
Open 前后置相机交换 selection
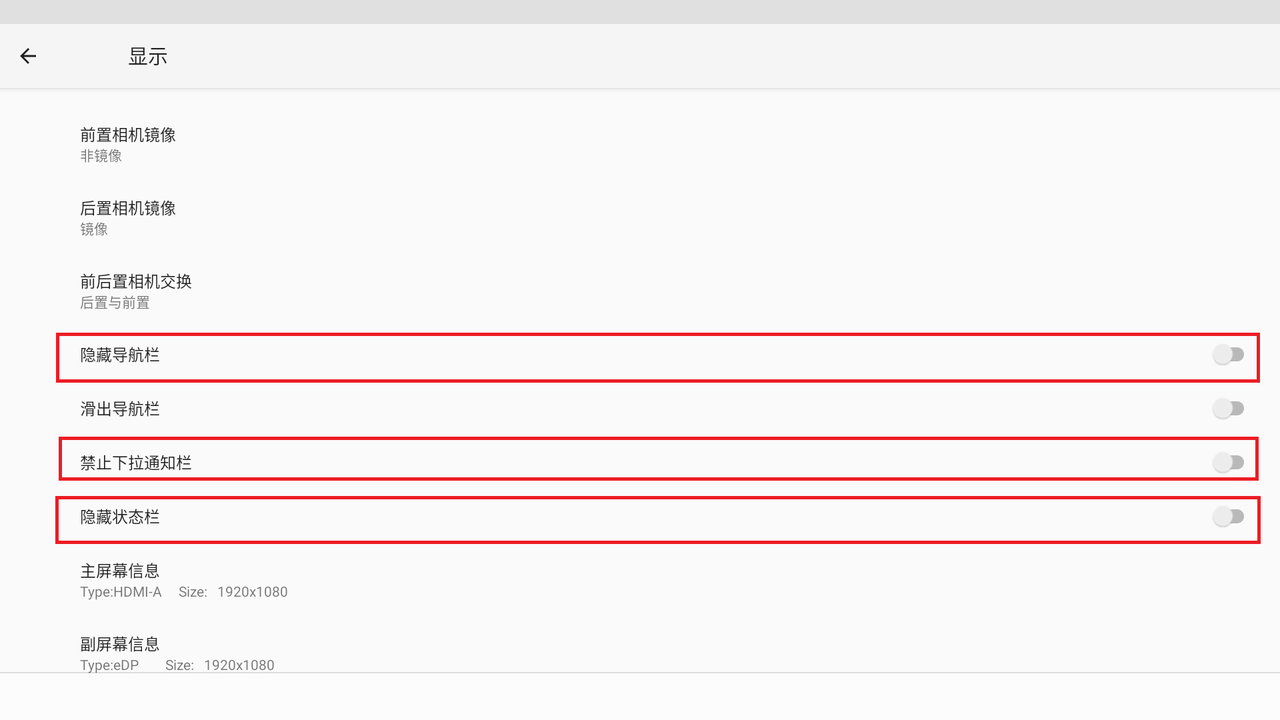[x=136, y=281]
